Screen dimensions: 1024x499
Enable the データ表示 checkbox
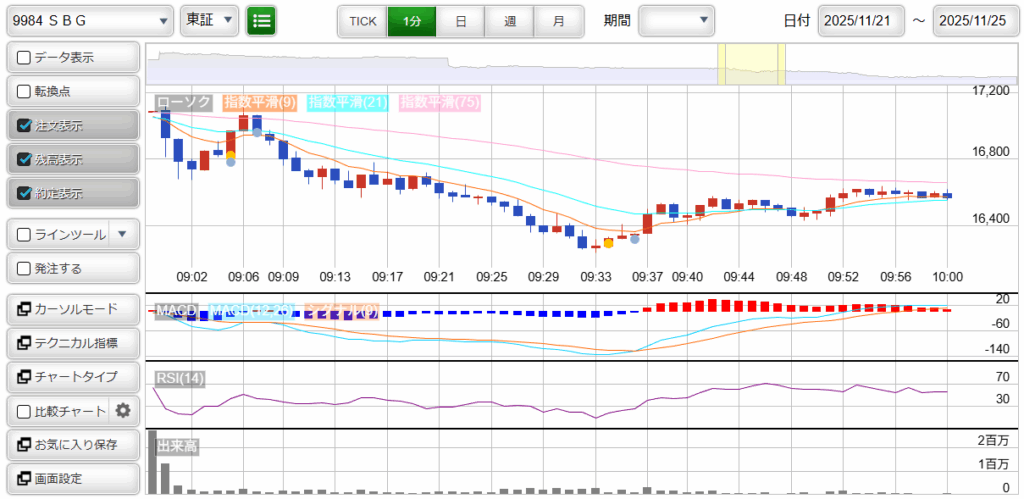tap(25, 58)
